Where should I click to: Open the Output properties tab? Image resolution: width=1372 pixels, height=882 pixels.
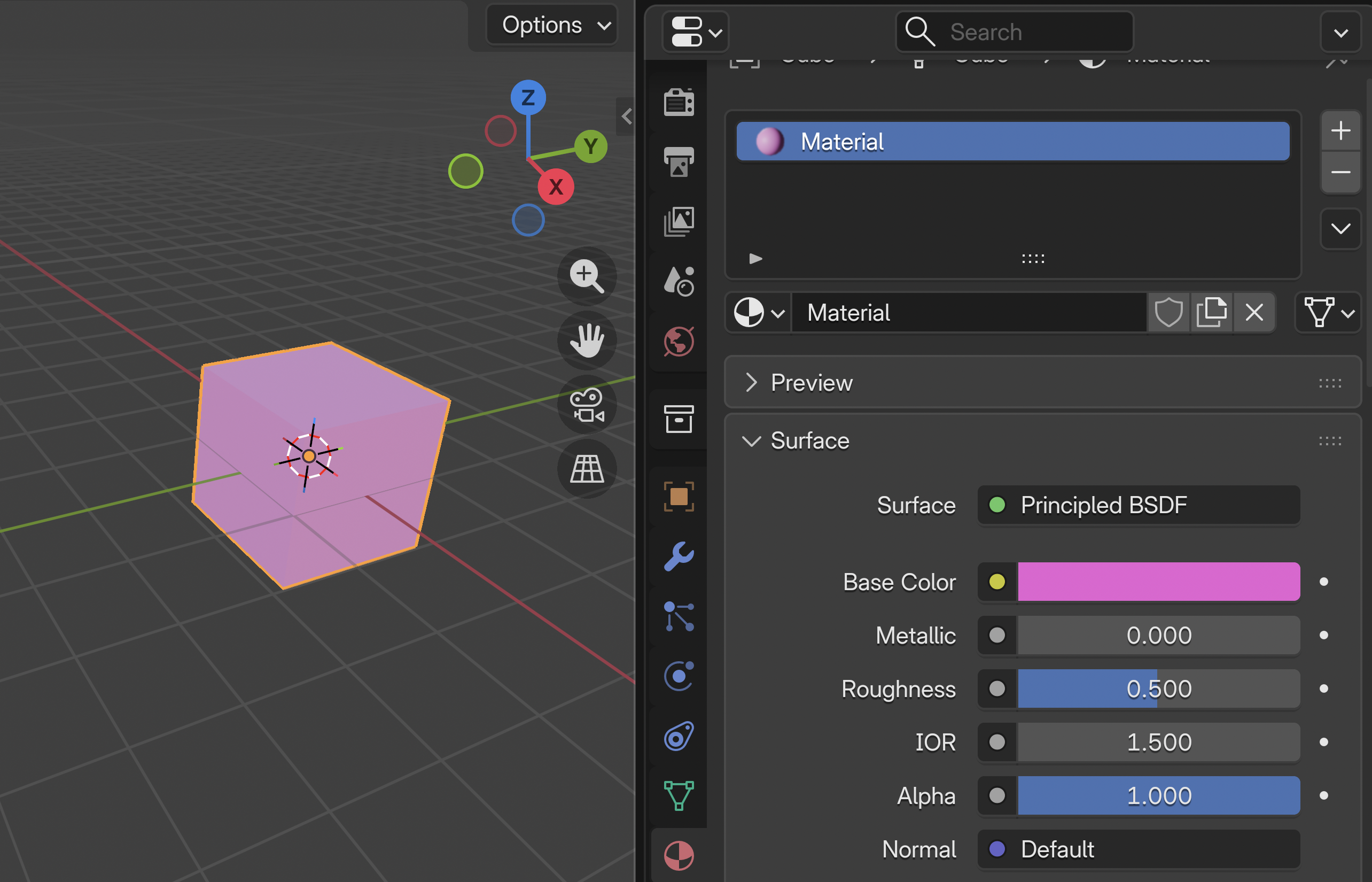tap(679, 162)
